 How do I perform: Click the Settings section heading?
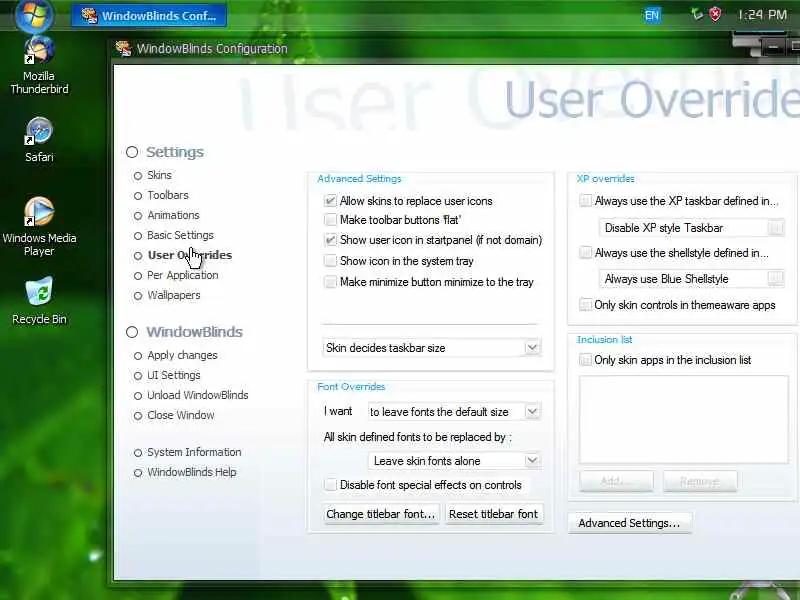(x=174, y=152)
